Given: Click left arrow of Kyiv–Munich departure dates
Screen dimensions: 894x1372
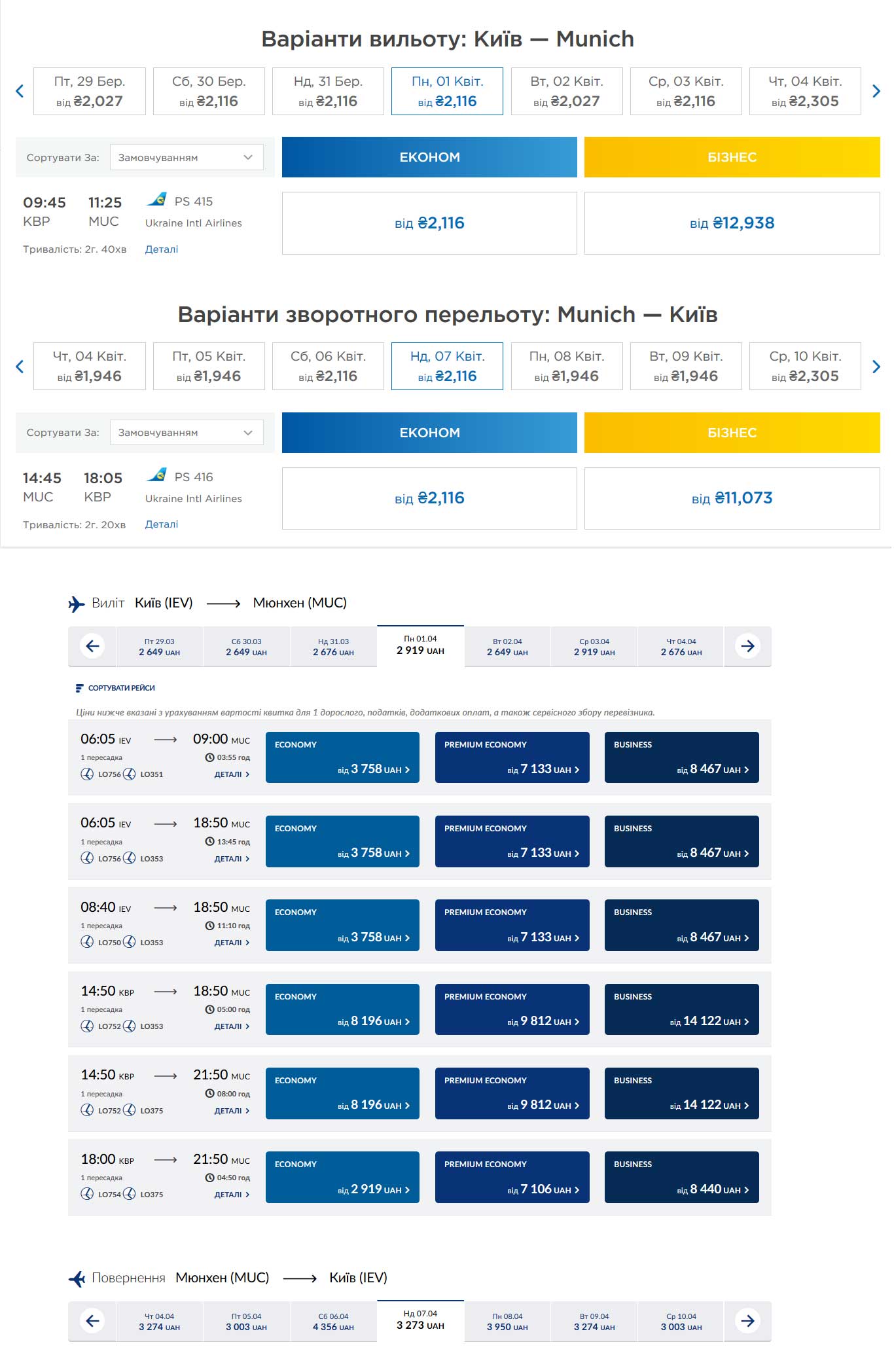Looking at the screenshot, I should click(x=20, y=92).
